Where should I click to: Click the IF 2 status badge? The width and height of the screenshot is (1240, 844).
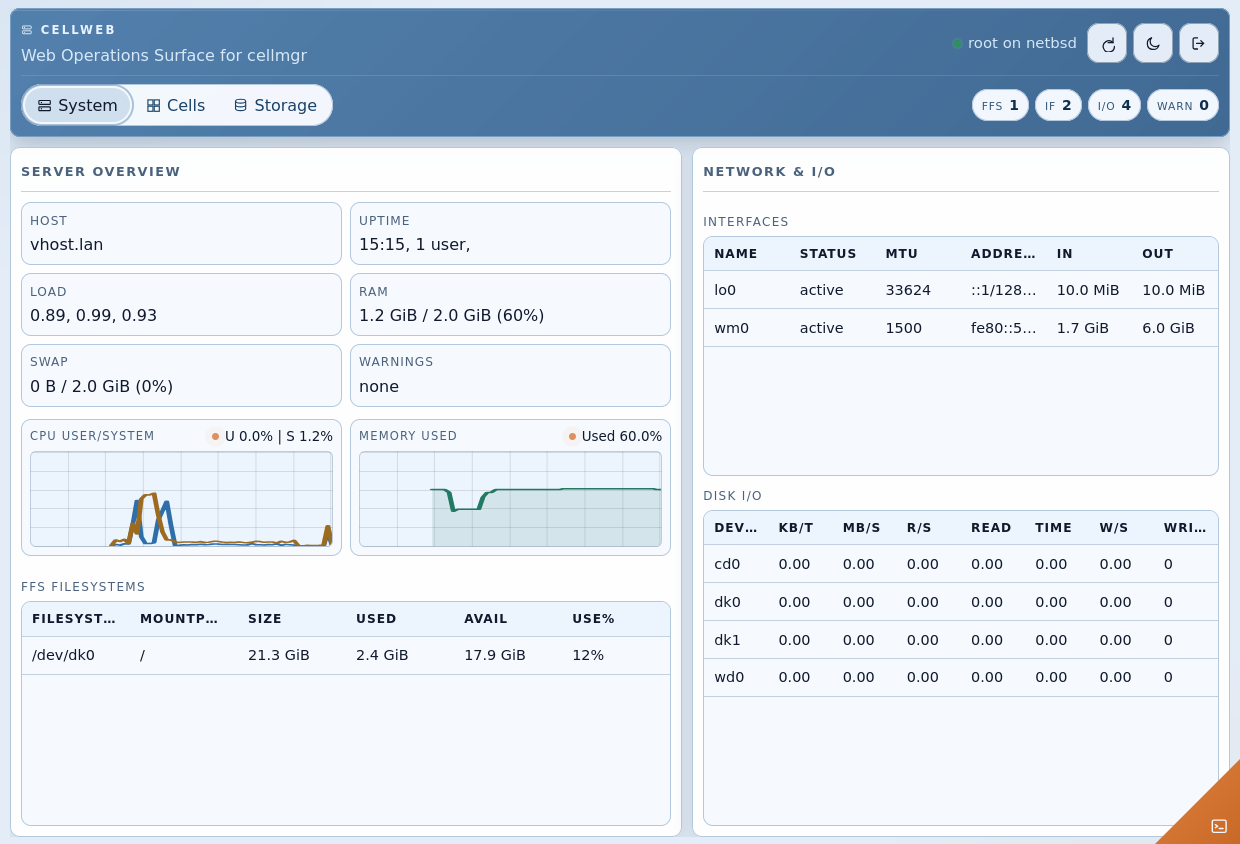tap(1058, 105)
